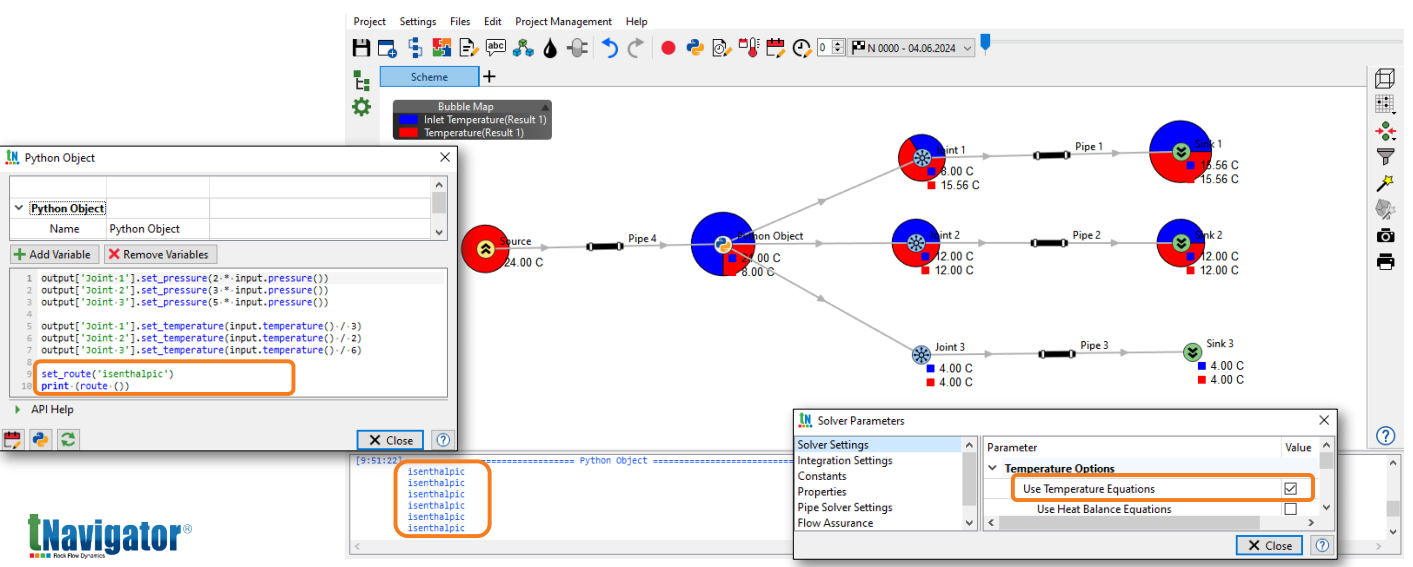This screenshot has height=567, width=1413.
Task: Click Close button in Solver Parameters dialog
Action: pyautogui.click(x=1270, y=545)
